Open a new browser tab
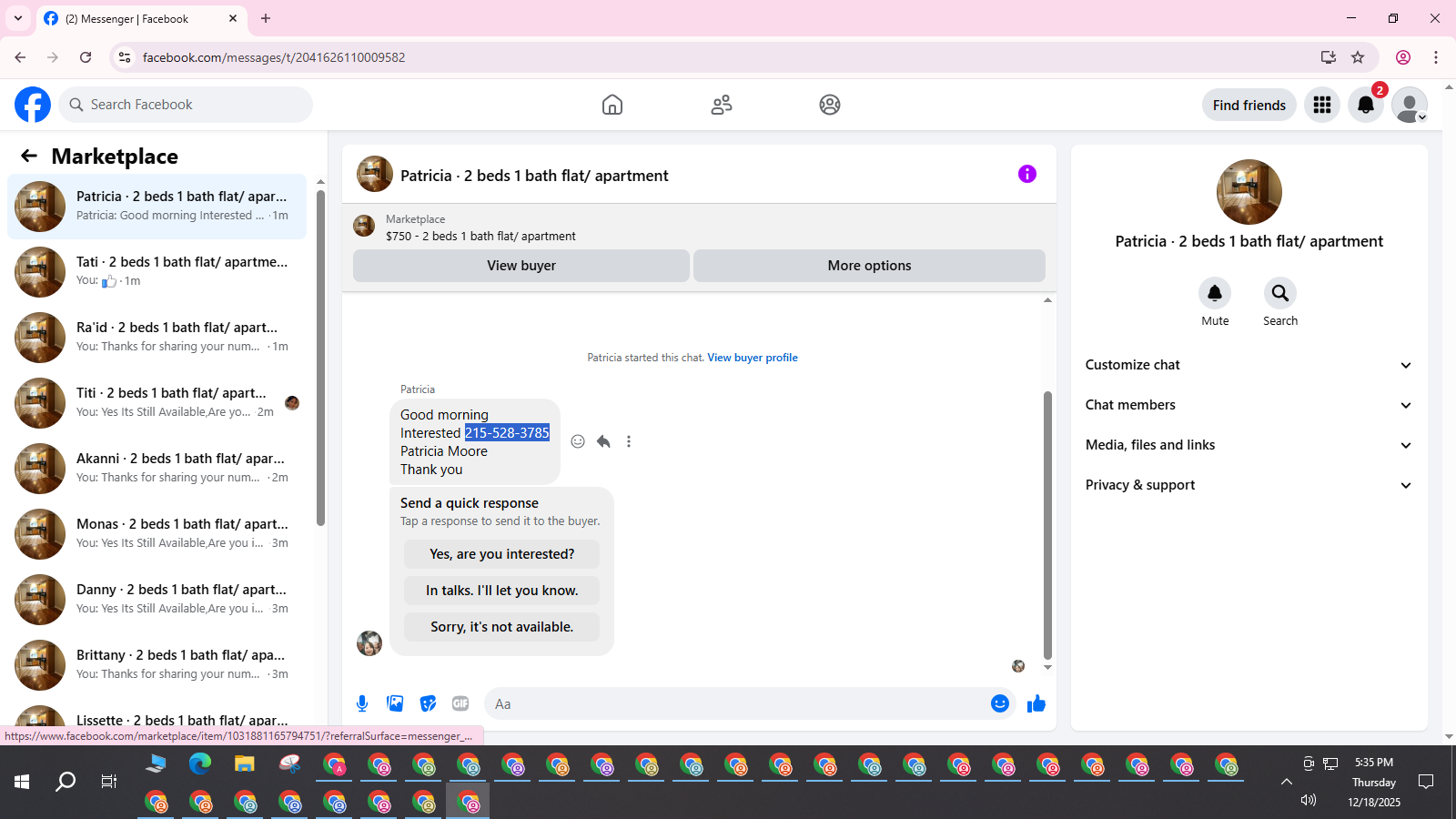1456x819 pixels. click(x=266, y=18)
